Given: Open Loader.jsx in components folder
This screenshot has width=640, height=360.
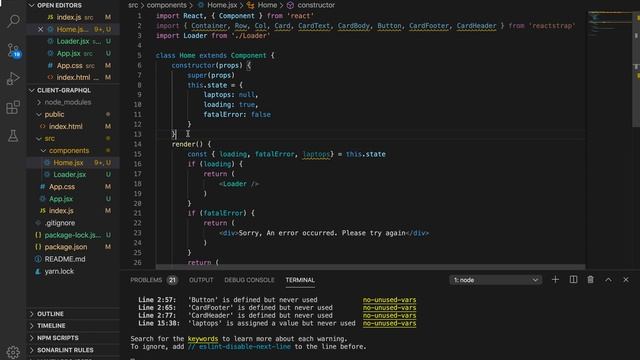Looking at the screenshot, I should pos(73,175).
